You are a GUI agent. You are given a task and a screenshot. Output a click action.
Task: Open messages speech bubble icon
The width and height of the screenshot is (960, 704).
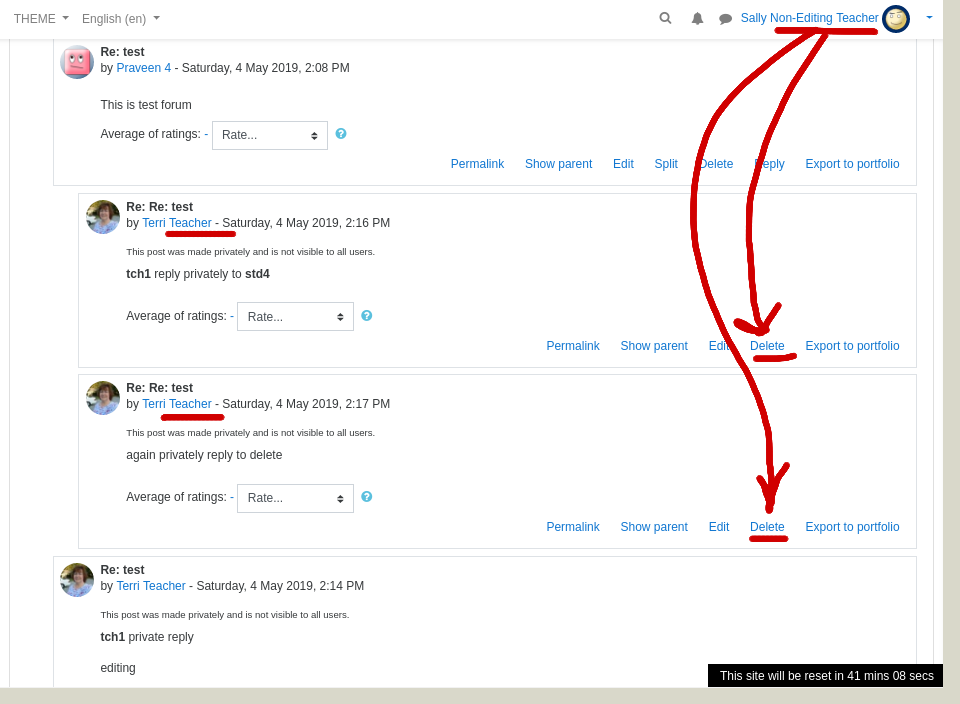coord(726,19)
